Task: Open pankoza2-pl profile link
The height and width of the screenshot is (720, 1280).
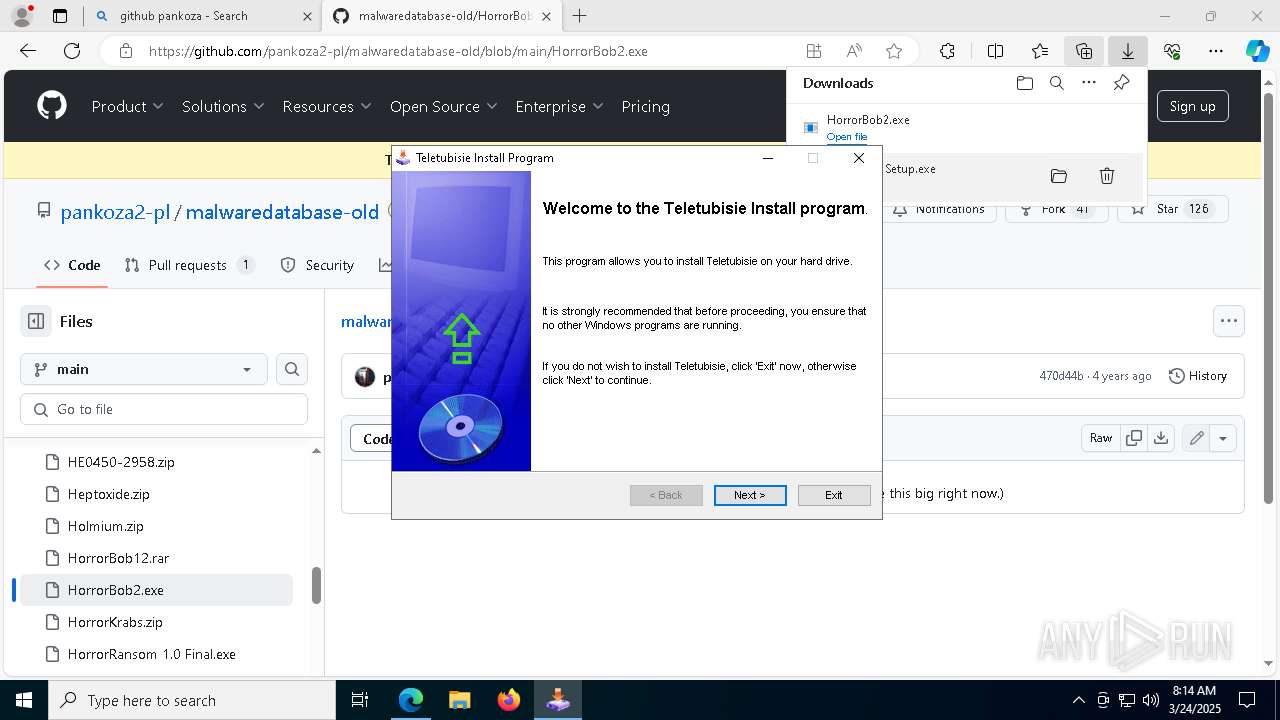Action: [115, 212]
